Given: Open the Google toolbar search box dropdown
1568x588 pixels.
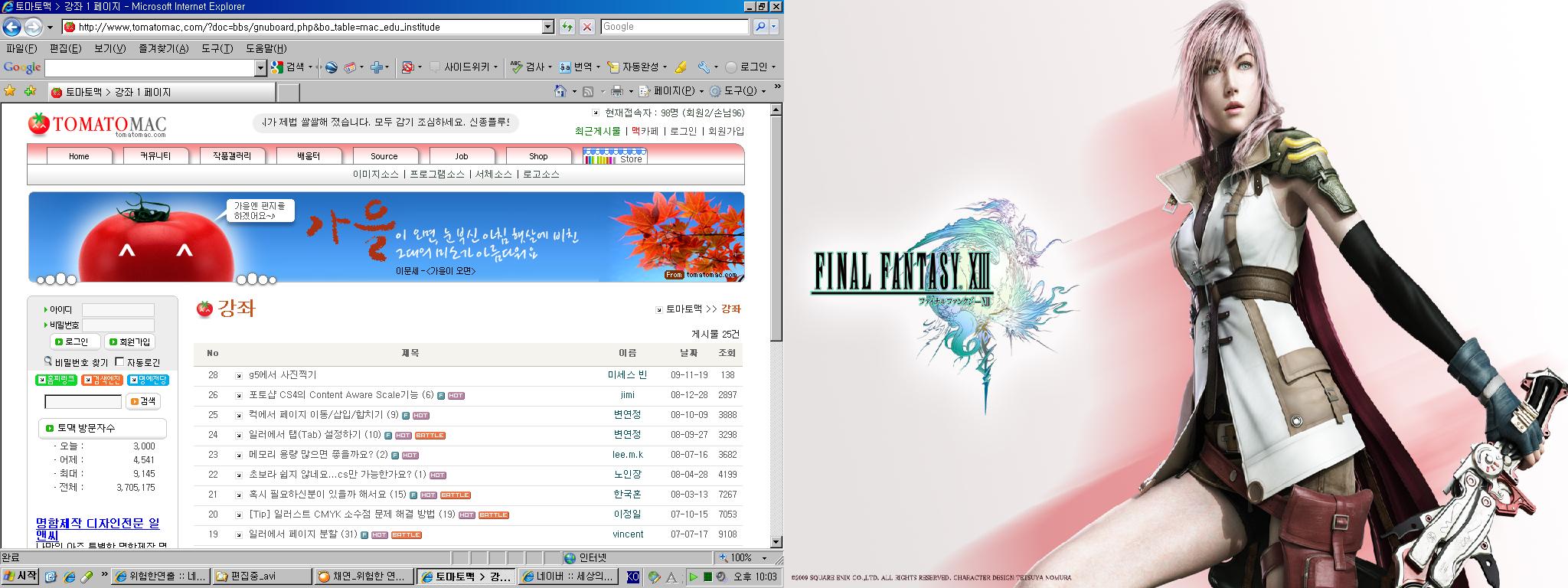Looking at the screenshot, I should pos(260,67).
